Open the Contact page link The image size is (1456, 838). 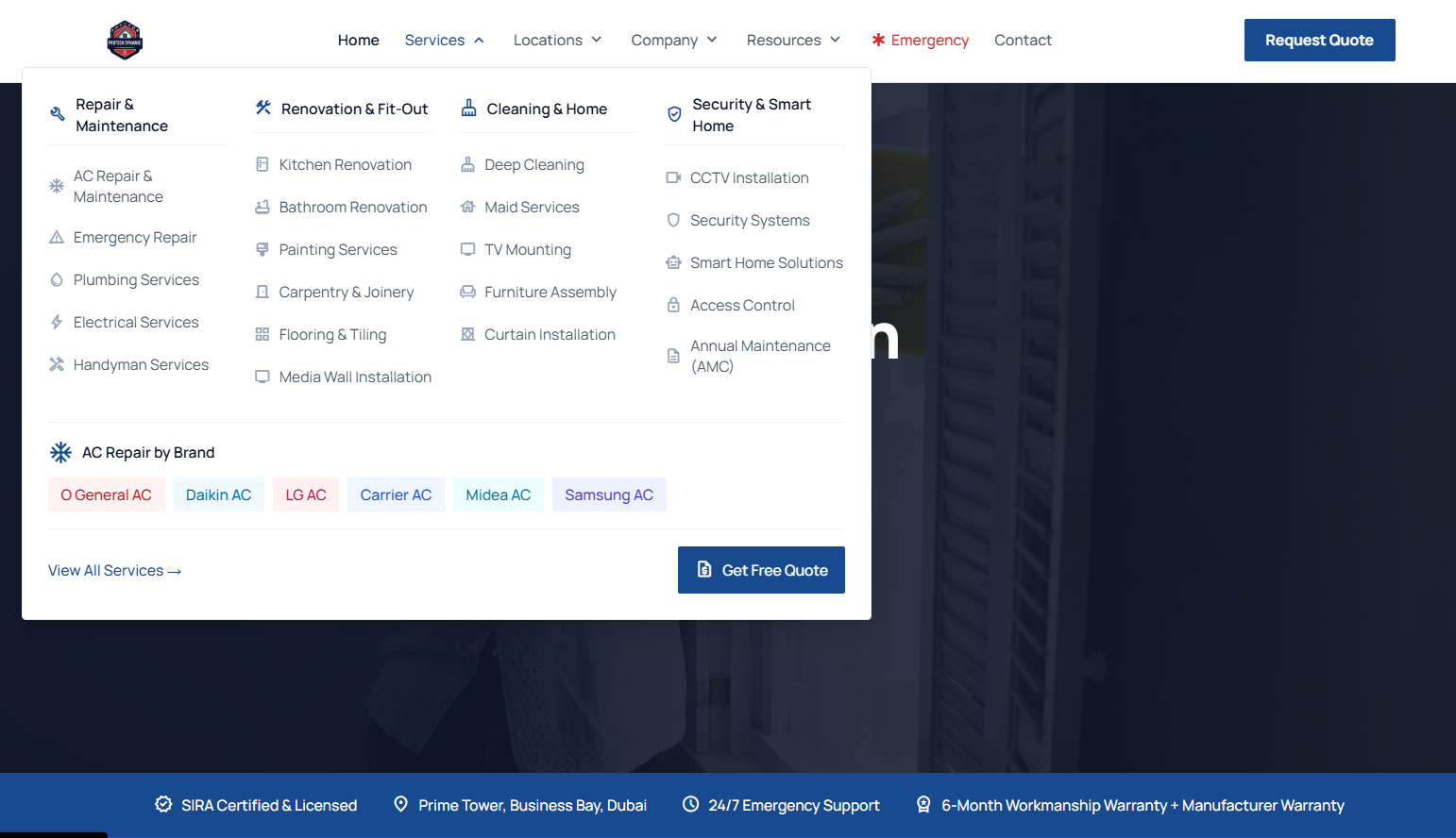[1023, 40]
